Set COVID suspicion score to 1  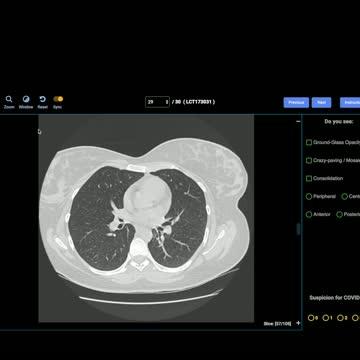(325, 318)
